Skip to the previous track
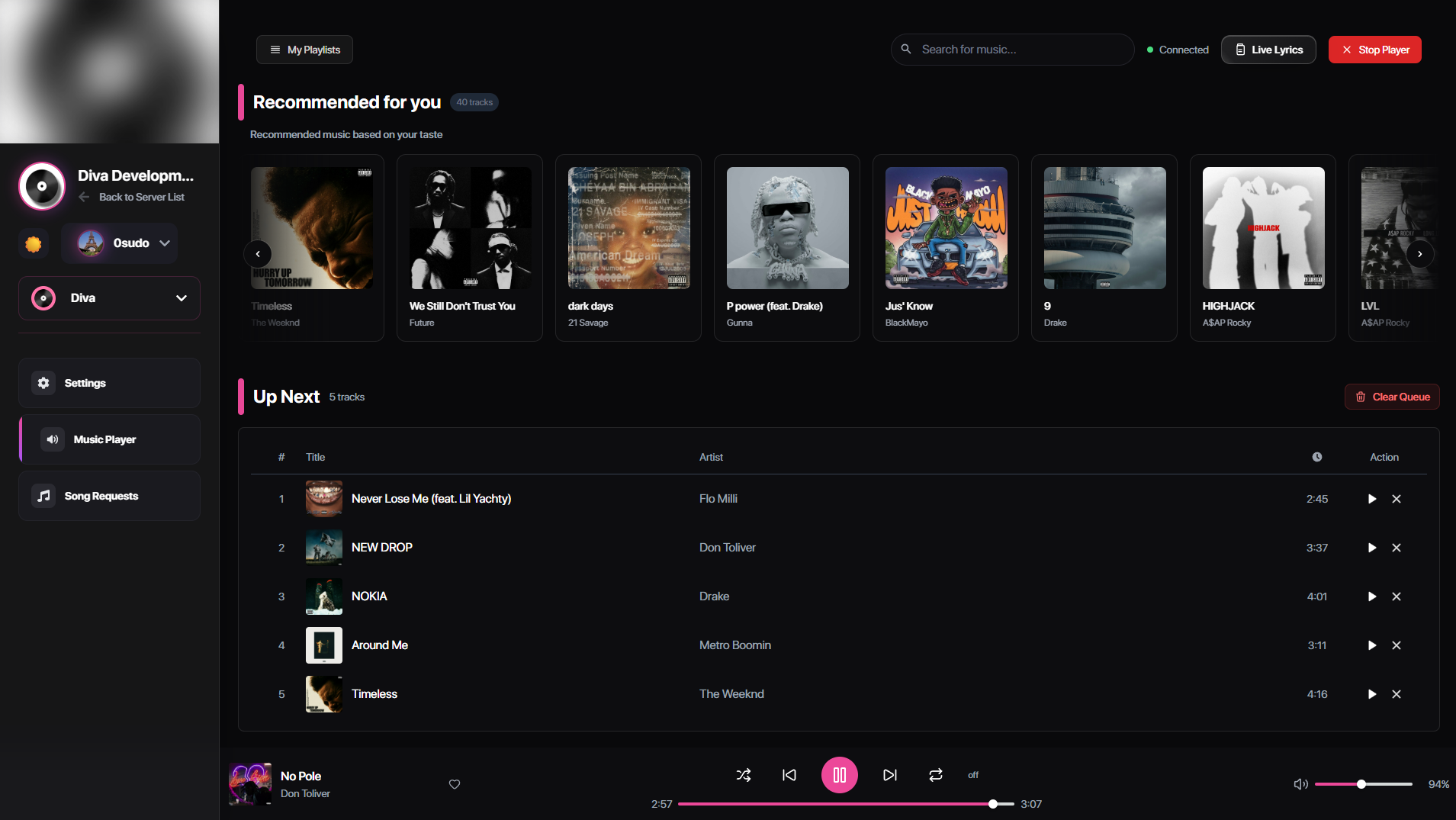Viewport: 1456px width, 820px height. 789,775
